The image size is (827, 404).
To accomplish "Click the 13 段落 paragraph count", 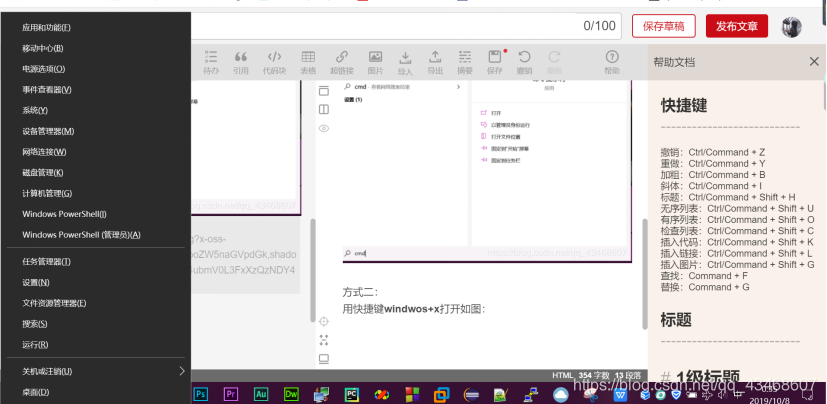I will tap(628, 376).
